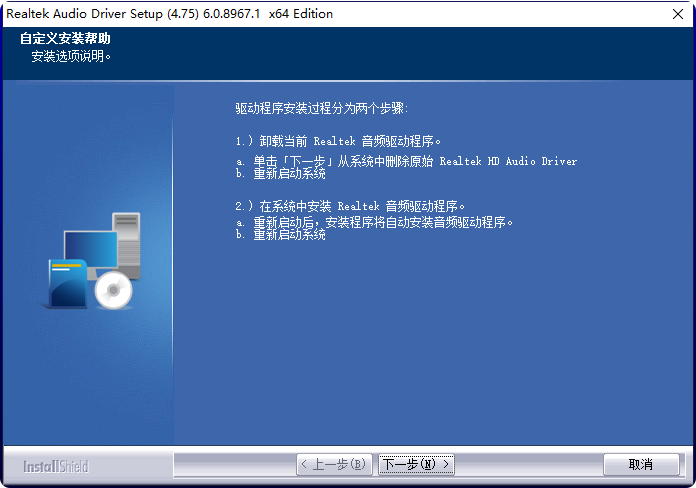Click the right arrow on the 下一步 button

446,464
